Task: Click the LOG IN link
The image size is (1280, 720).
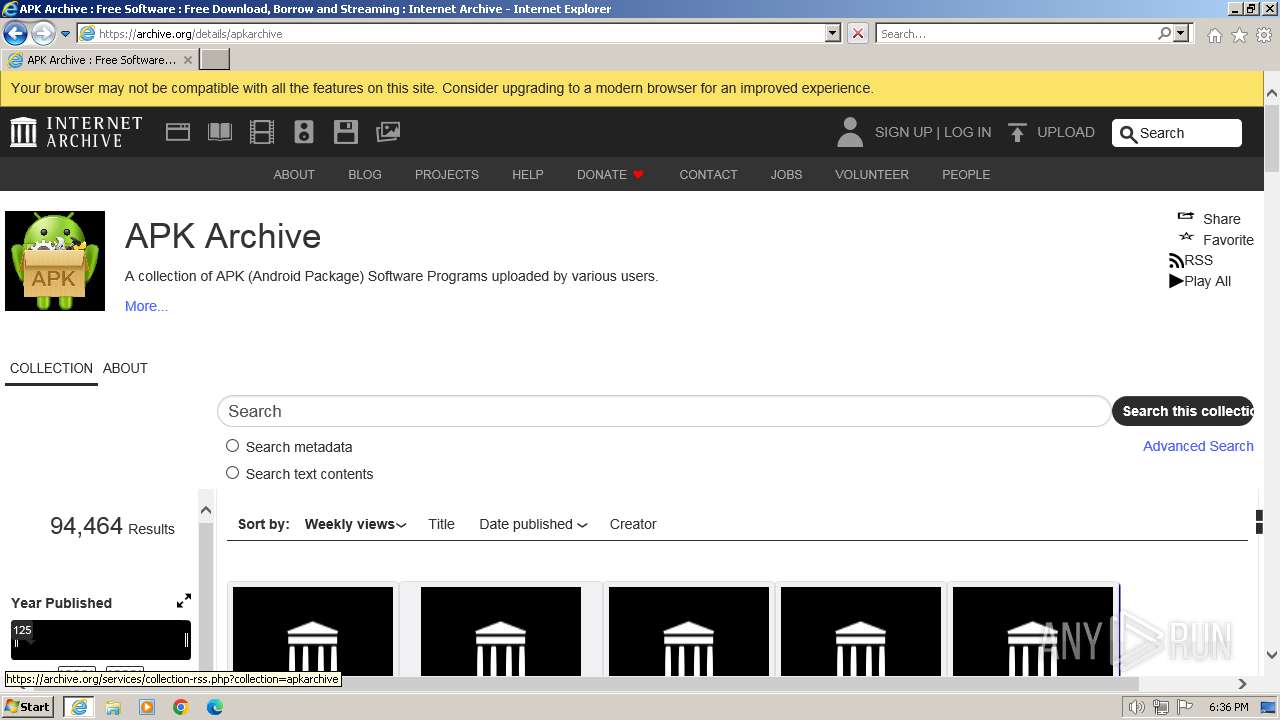Action: [x=967, y=132]
